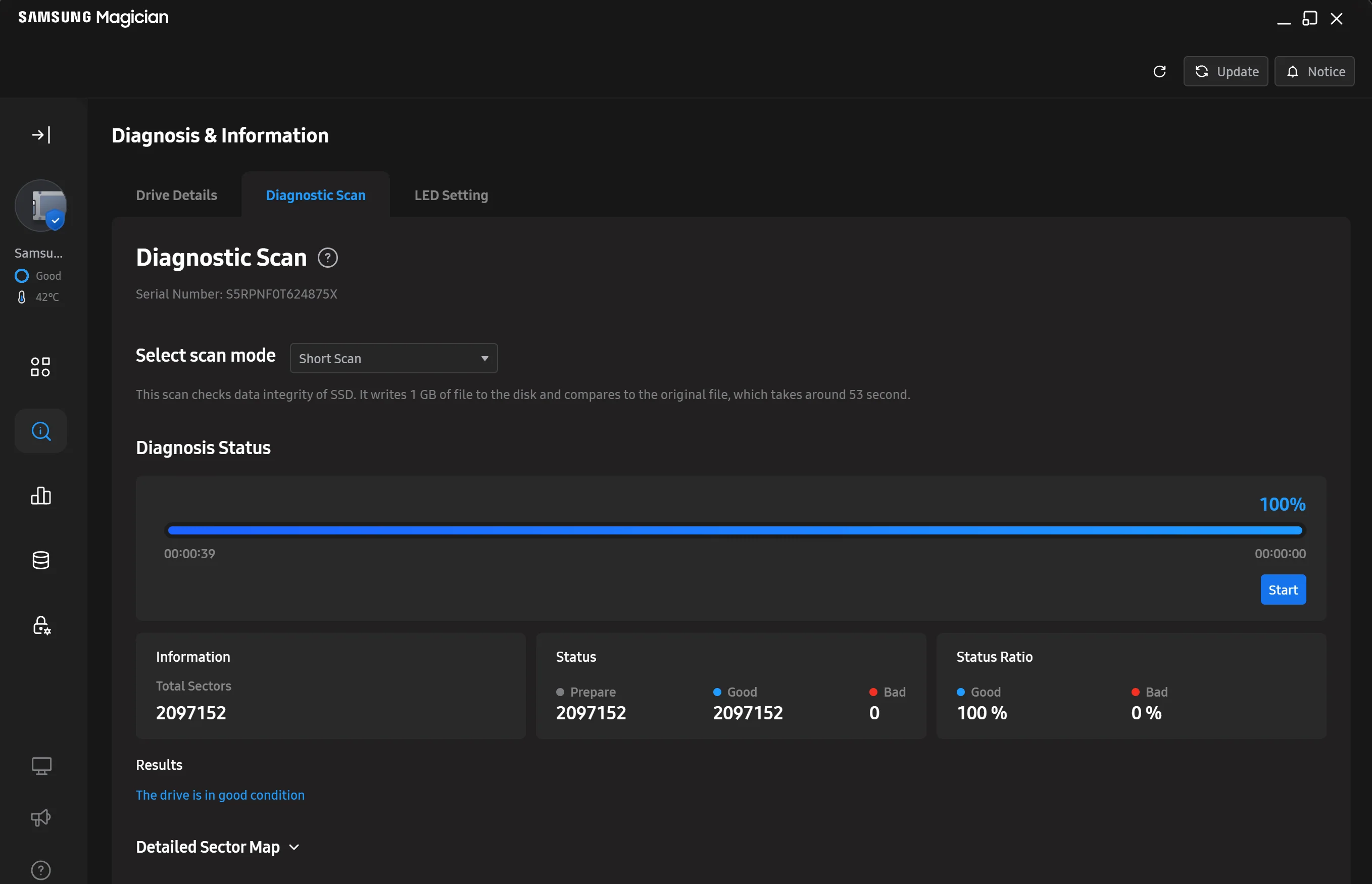Expand the sidebar with the arrow icon
The height and width of the screenshot is (884, 1372).
[x=41, y=135]
